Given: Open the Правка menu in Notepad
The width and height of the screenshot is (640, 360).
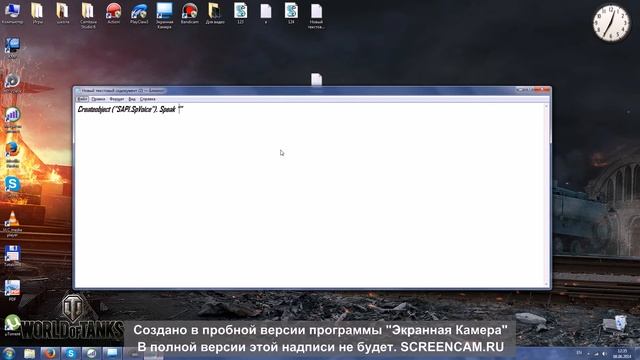Looking at the screenshot, I should pyautogui.click(x=98, y=99).
